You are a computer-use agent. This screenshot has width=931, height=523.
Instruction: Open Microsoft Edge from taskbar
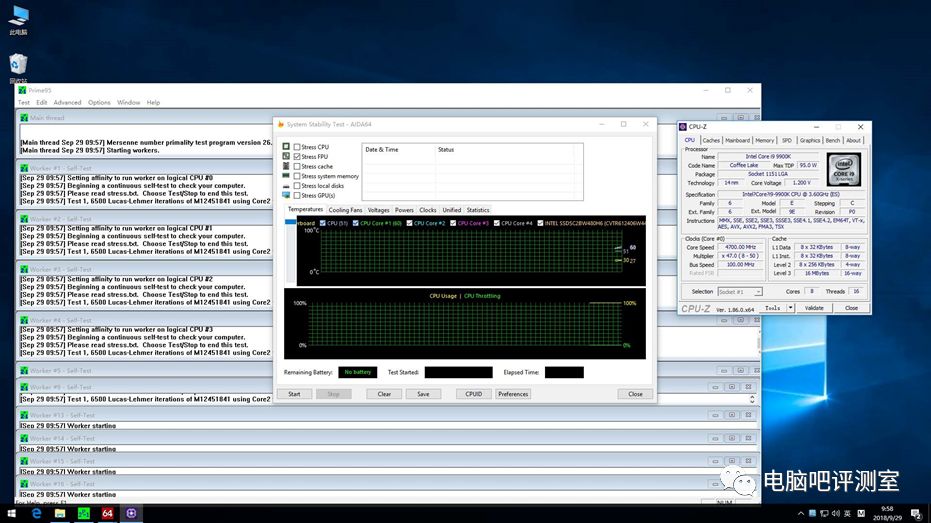(36, 514)
